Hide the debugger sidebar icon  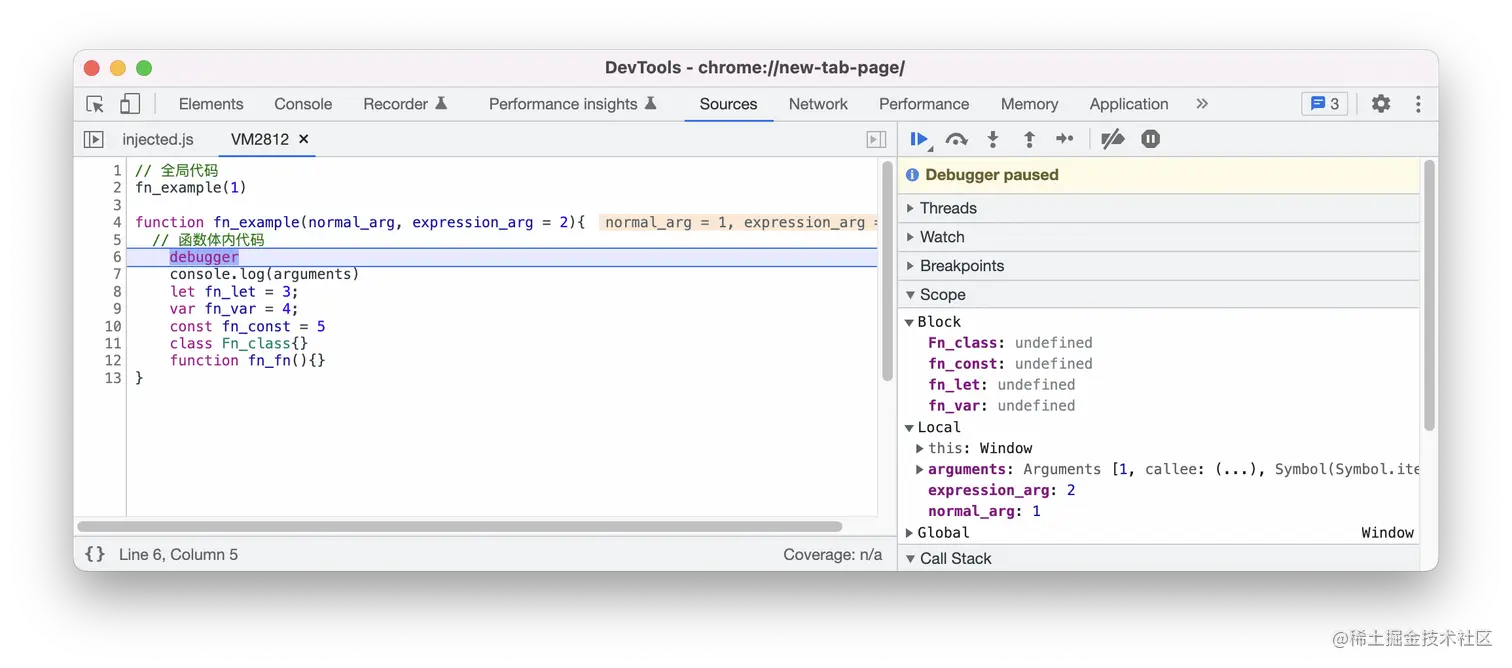(x=876, y=140)
